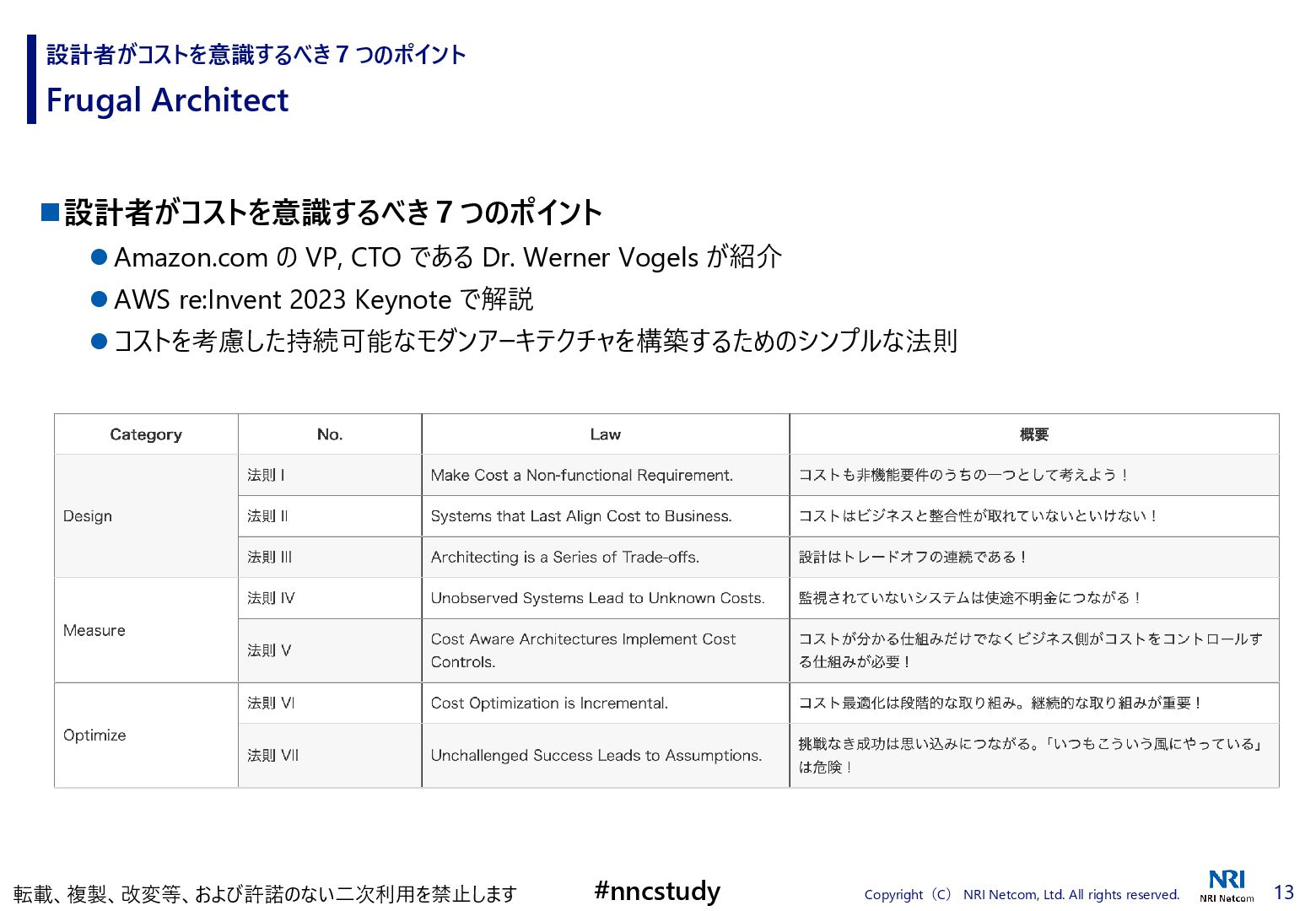Click the 'Law' column header
Image resolution: width=1316 pixels, height=911 pixels.
tap(606, 434)
